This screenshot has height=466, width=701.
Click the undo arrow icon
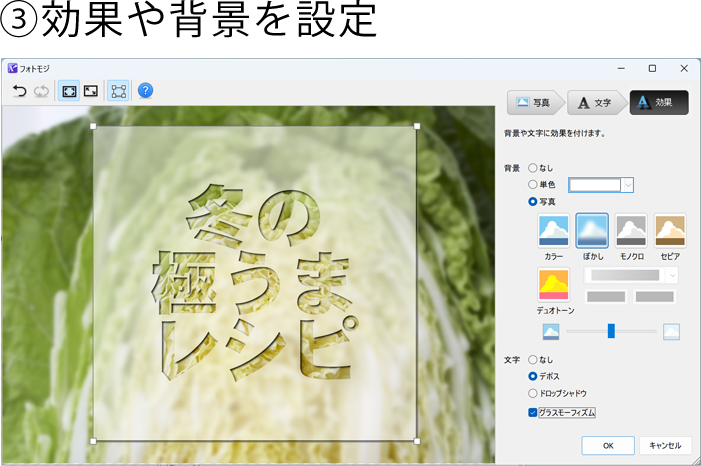[x=19, y=91]
